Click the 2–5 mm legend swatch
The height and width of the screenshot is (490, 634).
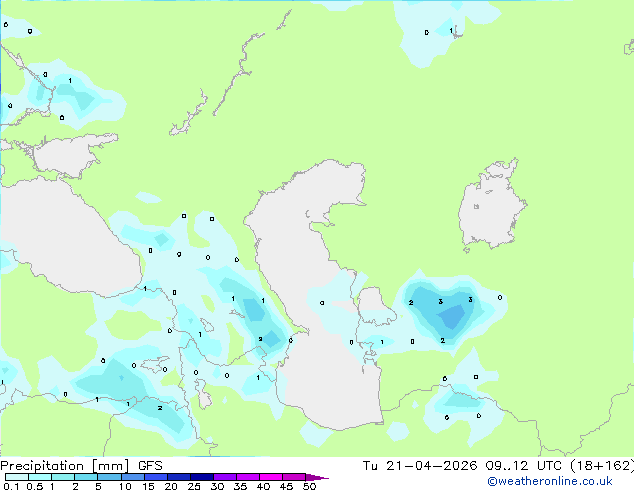(86, 477)
